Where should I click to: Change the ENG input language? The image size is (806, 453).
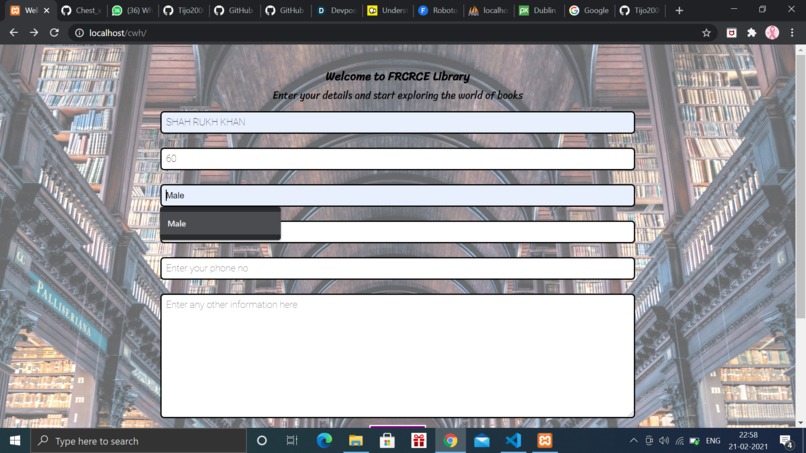click(713, 441)
